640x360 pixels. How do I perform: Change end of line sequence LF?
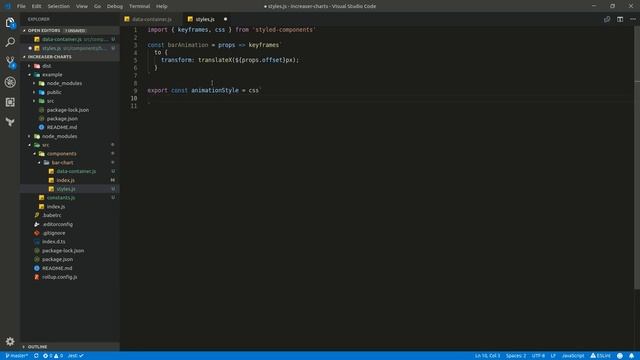(x=553, y=356)
